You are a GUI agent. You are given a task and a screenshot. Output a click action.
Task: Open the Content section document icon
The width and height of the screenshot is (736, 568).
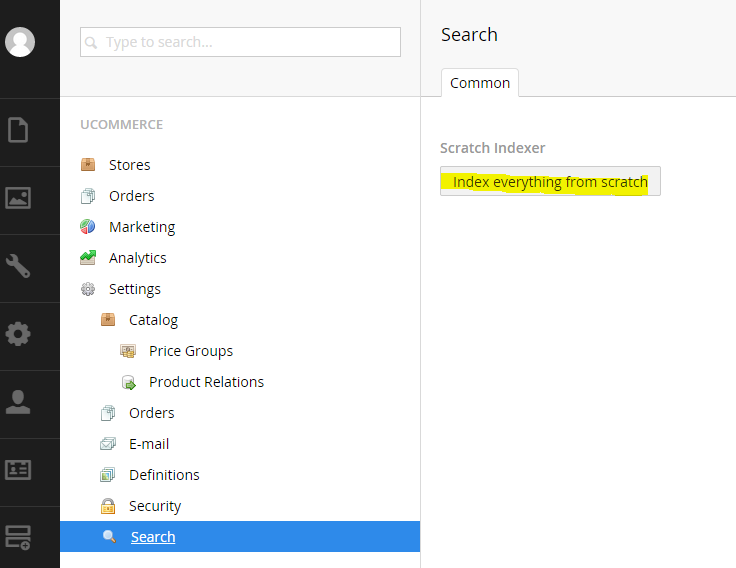[x=18, y=130]
